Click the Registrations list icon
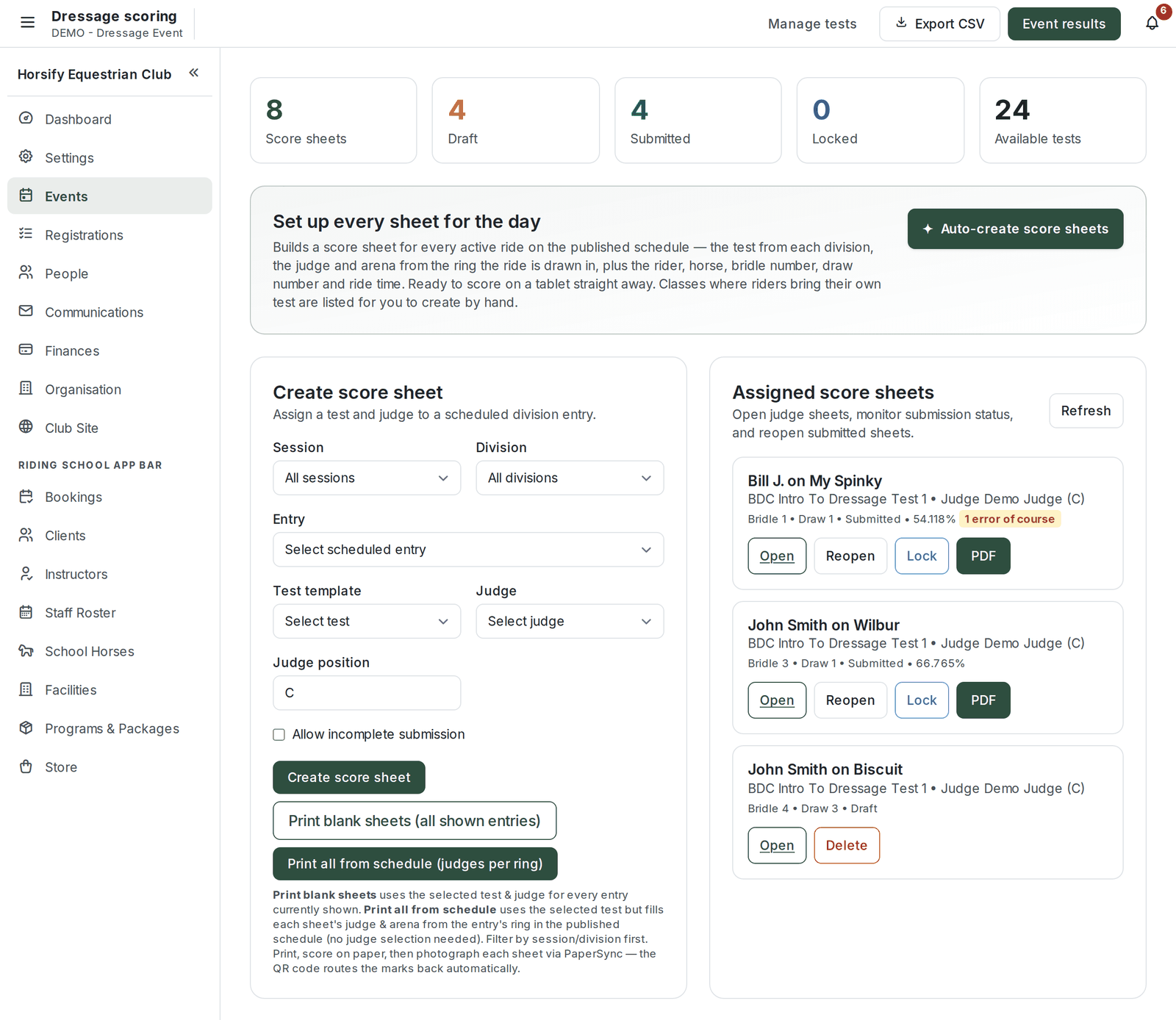Image resolution: width=1176 pixels, height=1020 pixels. point(26,234)
